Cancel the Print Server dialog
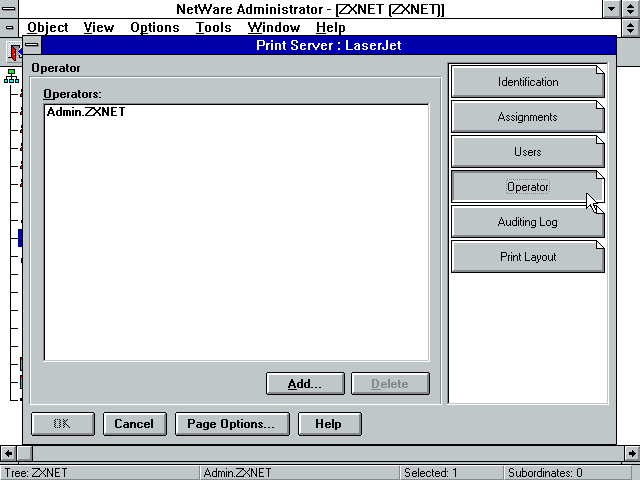The height and width of the screenshot is (480, 640). point(135,424)
